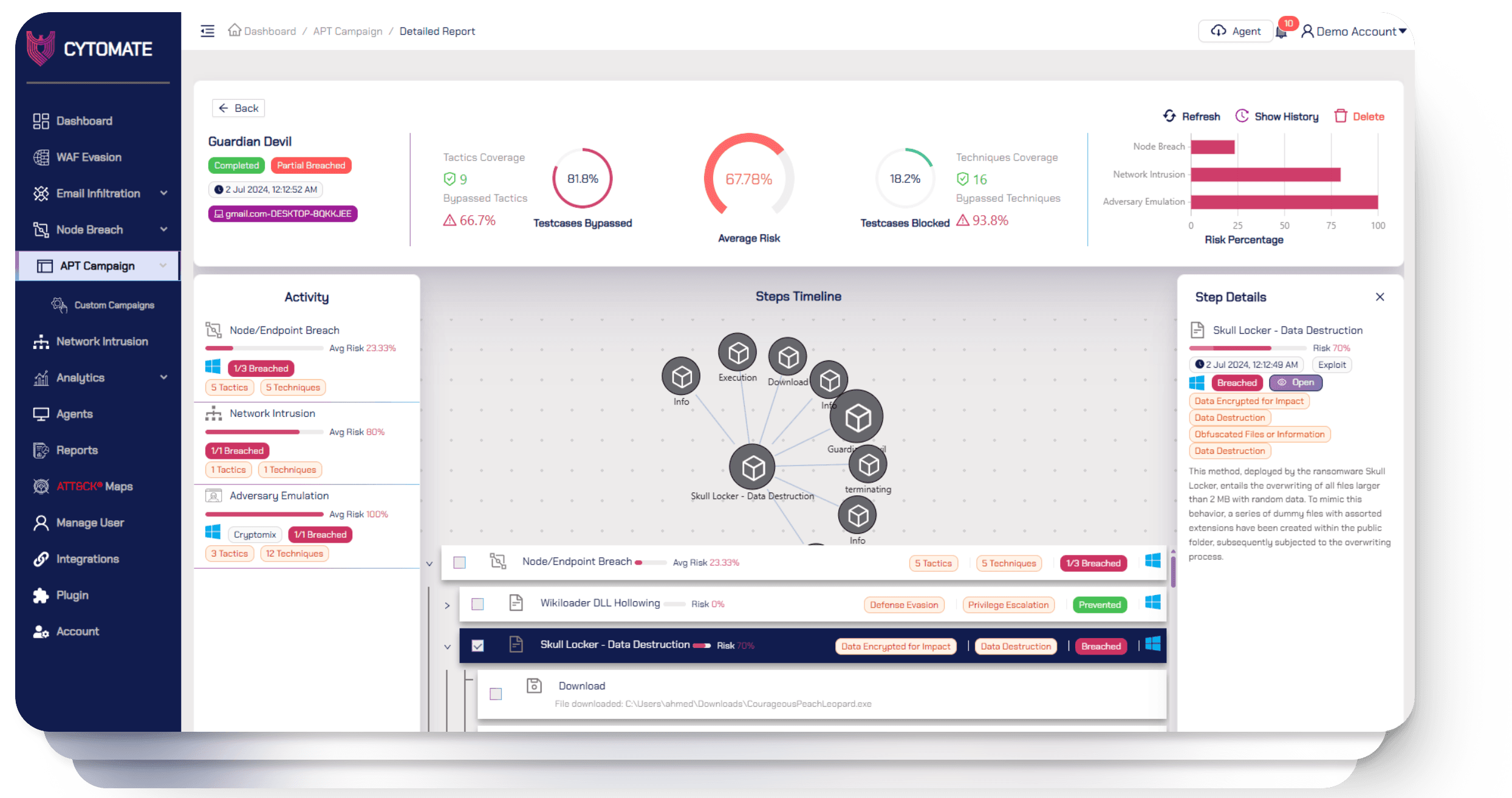This screenshot has width=1512, height=798.
Task: Click the Step Details document icon
Action: pos(1197,330)
